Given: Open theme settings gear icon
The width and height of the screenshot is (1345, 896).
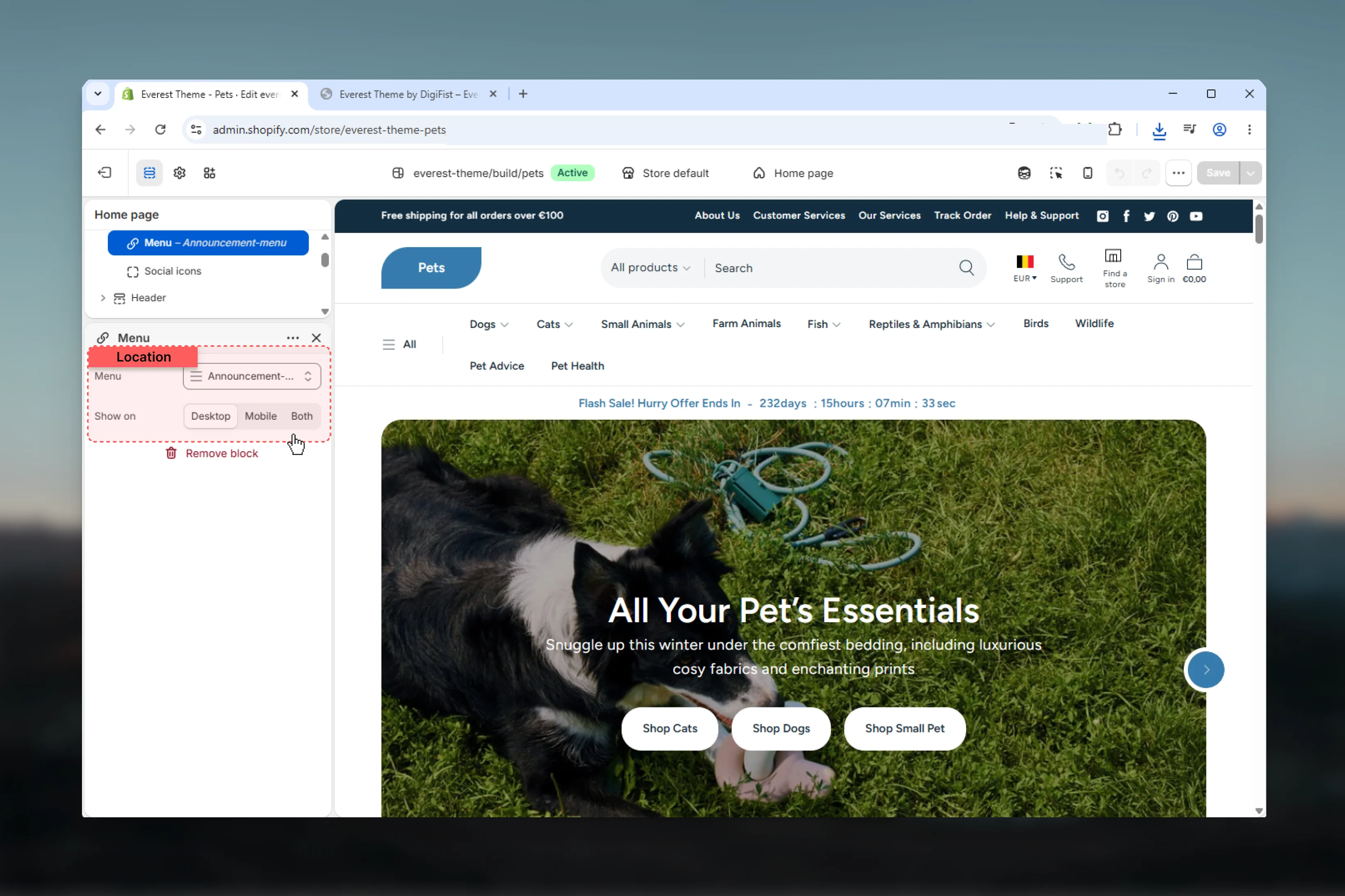Looking at the screenshot, I should 180,173.
